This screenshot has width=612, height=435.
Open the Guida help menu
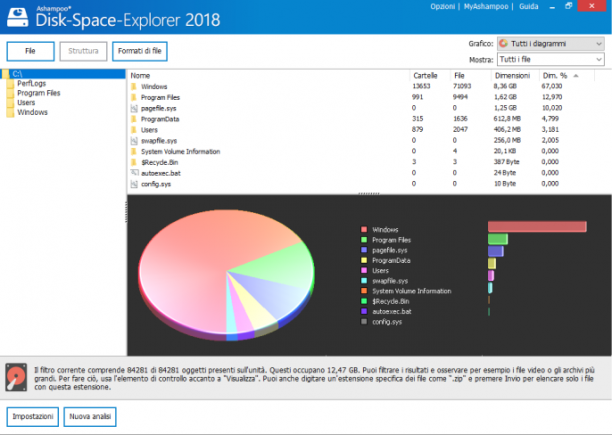coord(528,7)
